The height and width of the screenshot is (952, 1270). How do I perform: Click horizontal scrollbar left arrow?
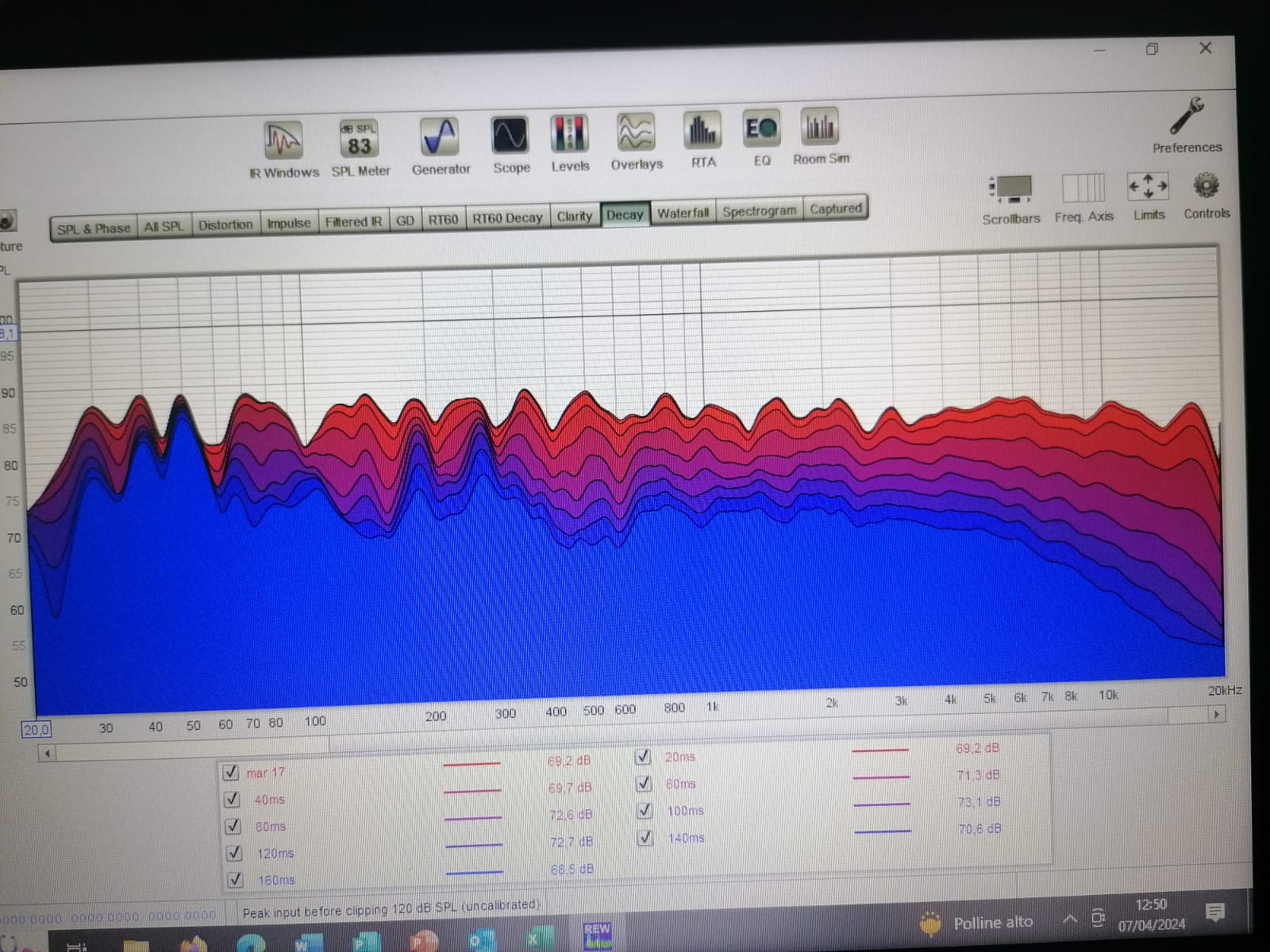48,753
